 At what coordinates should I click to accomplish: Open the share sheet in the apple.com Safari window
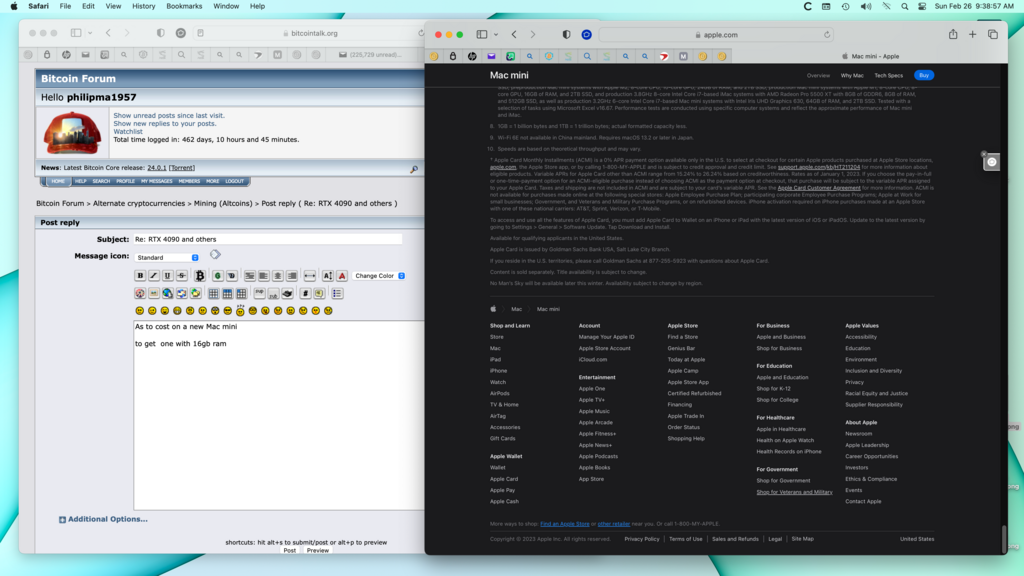coord(953,35)
